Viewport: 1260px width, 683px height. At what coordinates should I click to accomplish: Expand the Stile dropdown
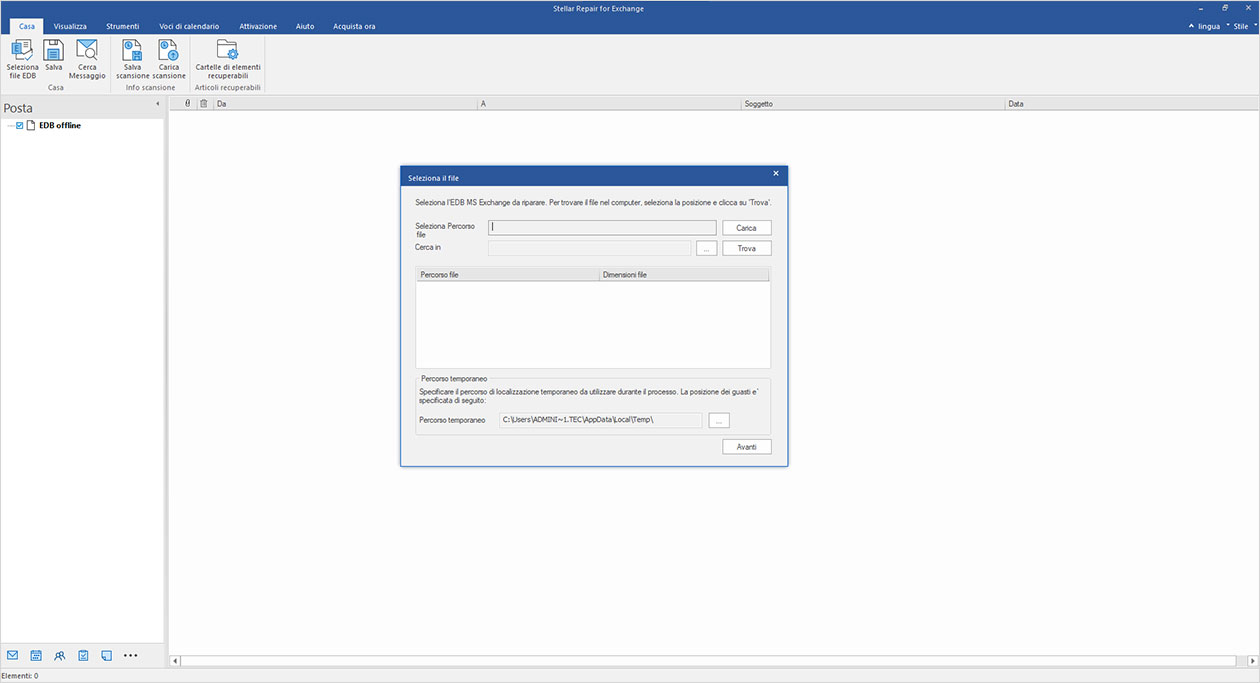[x=1243, y=26]
